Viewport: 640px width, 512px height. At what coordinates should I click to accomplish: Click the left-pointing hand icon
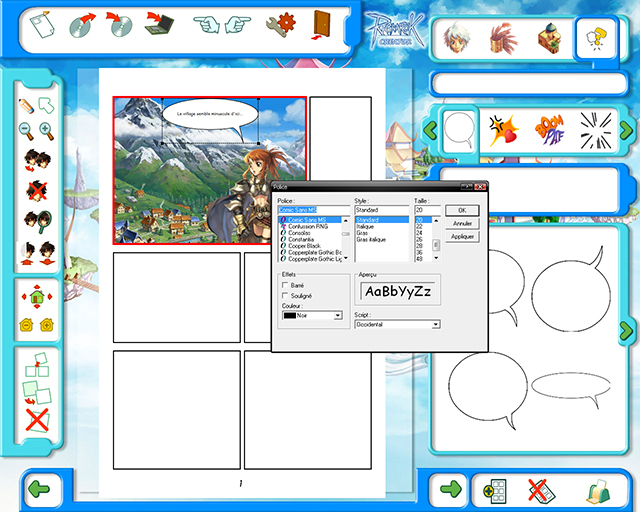click(207, 24)
